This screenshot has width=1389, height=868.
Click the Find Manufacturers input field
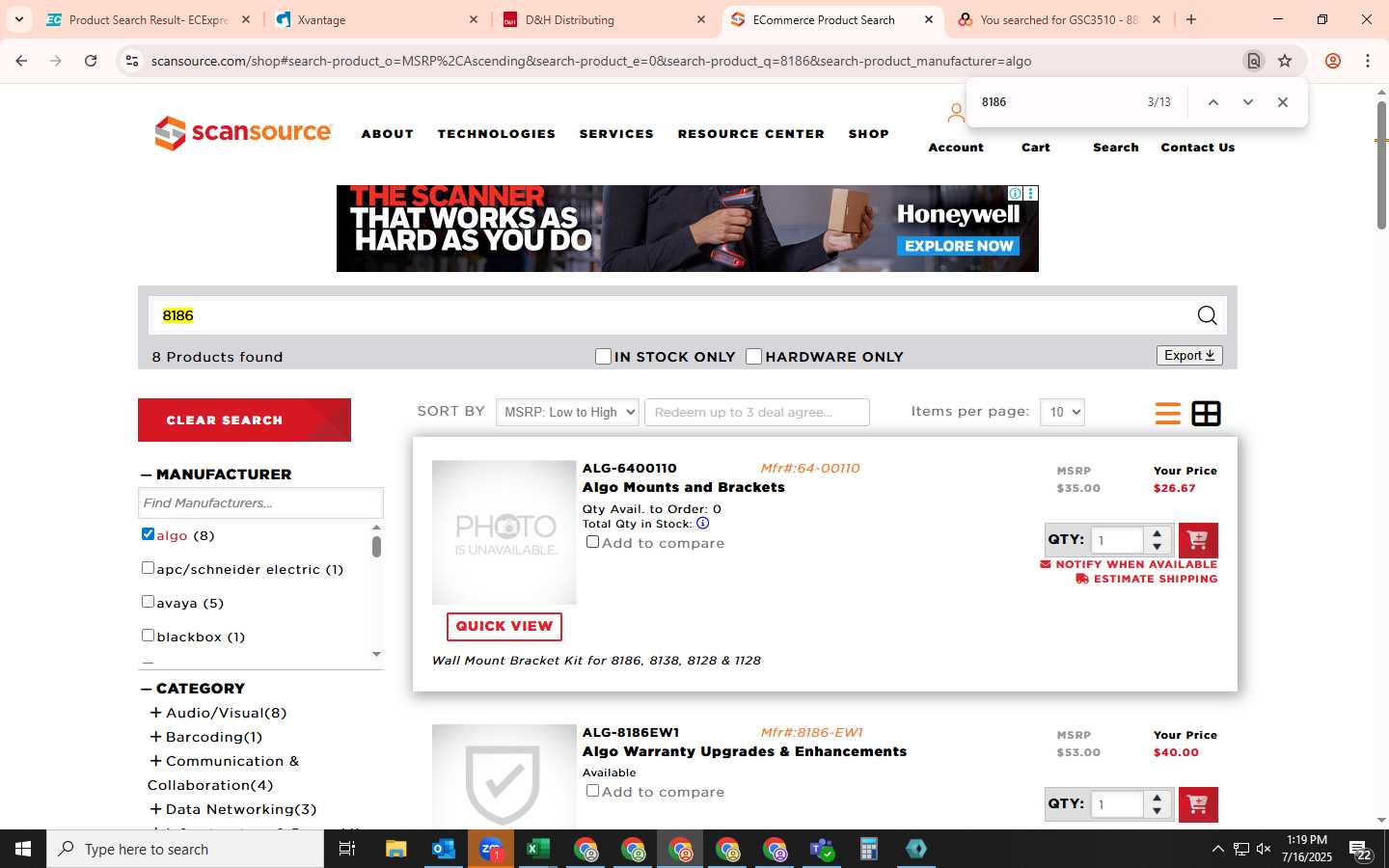260,502
